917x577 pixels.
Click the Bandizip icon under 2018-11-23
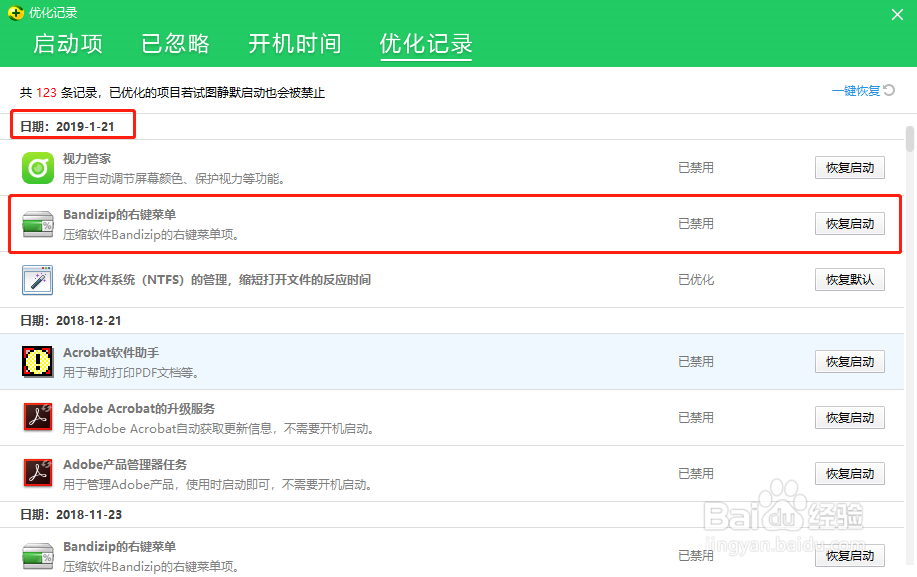pos(37,556)
